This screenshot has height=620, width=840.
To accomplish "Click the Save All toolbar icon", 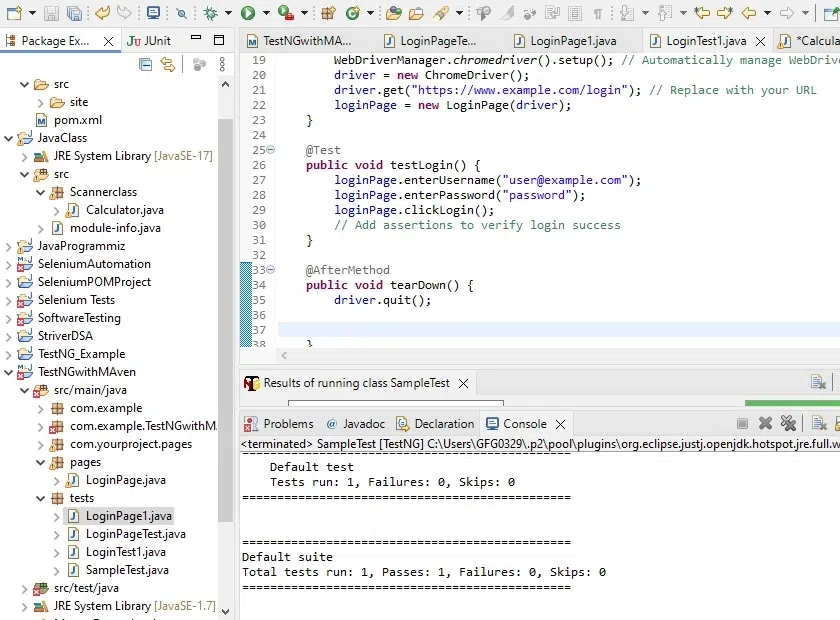I will 74,13.
